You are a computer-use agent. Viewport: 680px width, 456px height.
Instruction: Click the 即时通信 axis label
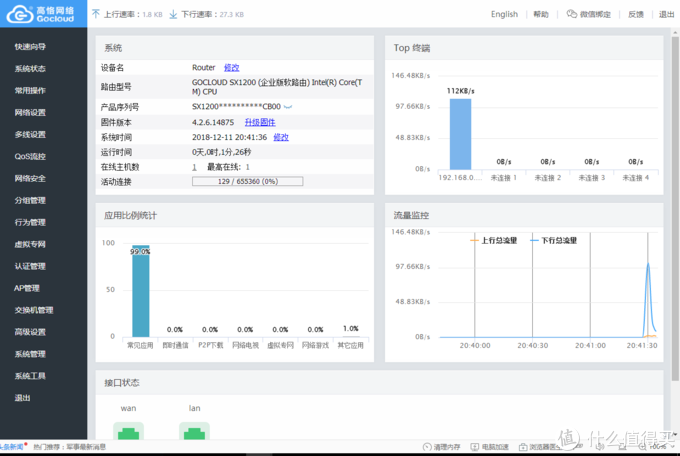(x=175, y=345)
